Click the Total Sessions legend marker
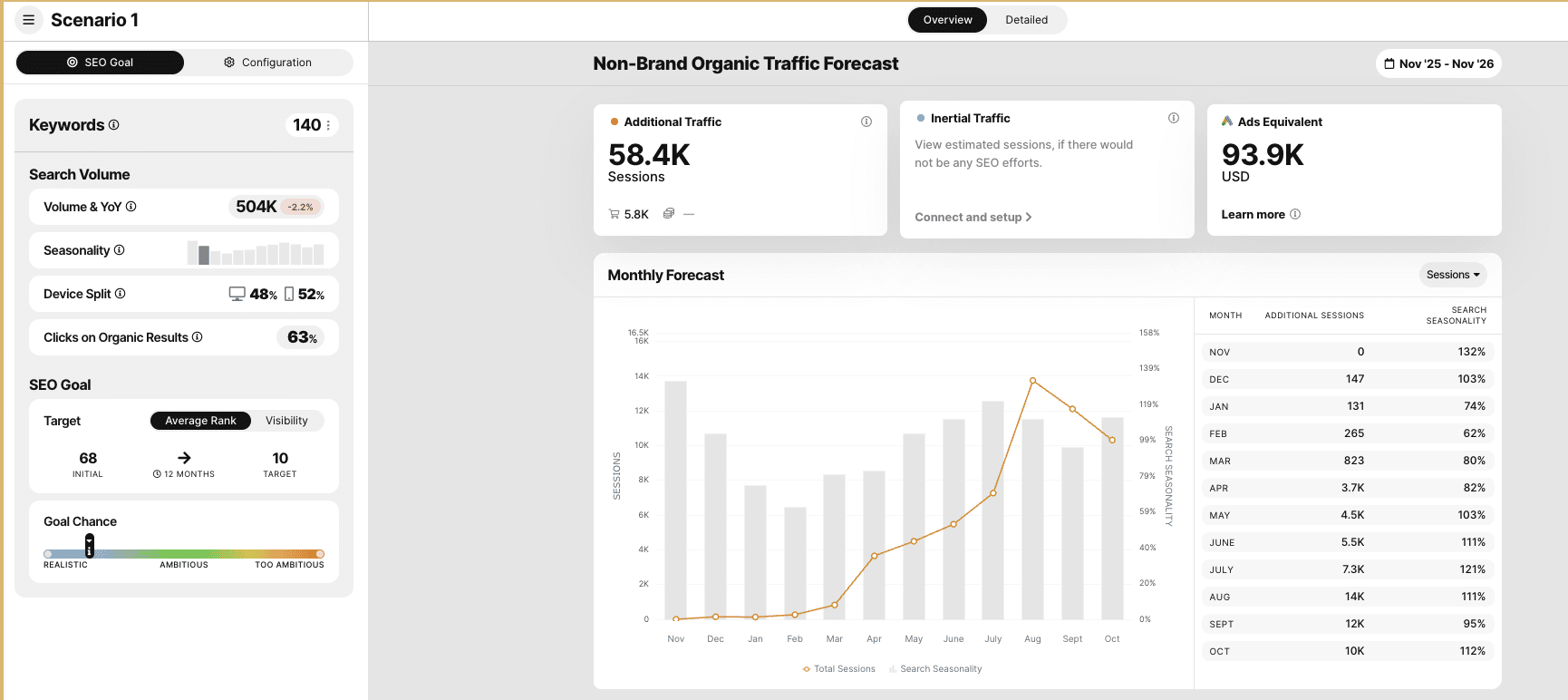 pyautogui.click(x=807, y=669)
